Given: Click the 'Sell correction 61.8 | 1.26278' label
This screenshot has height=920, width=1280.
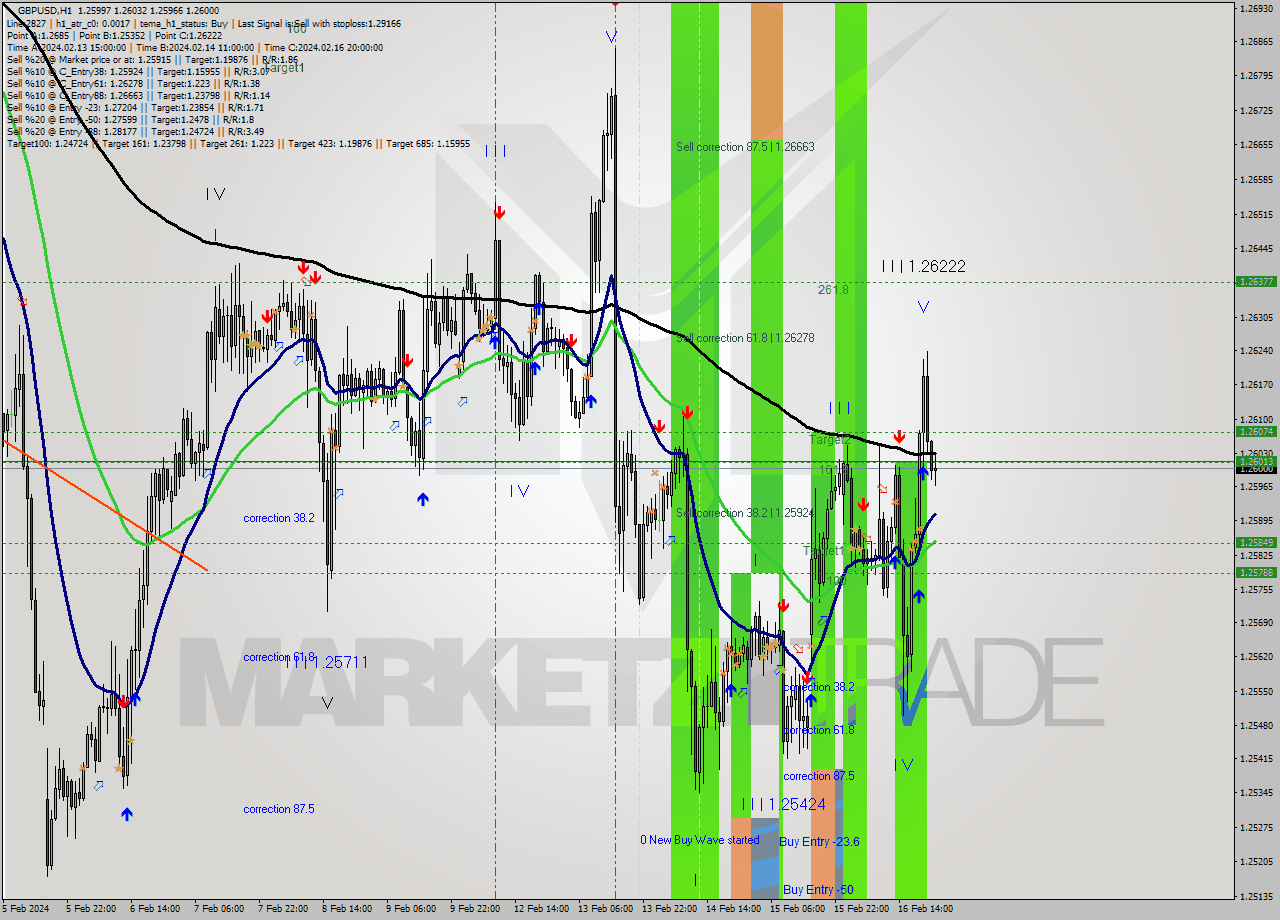Looking at the screenshot, I should coord(745,338).
